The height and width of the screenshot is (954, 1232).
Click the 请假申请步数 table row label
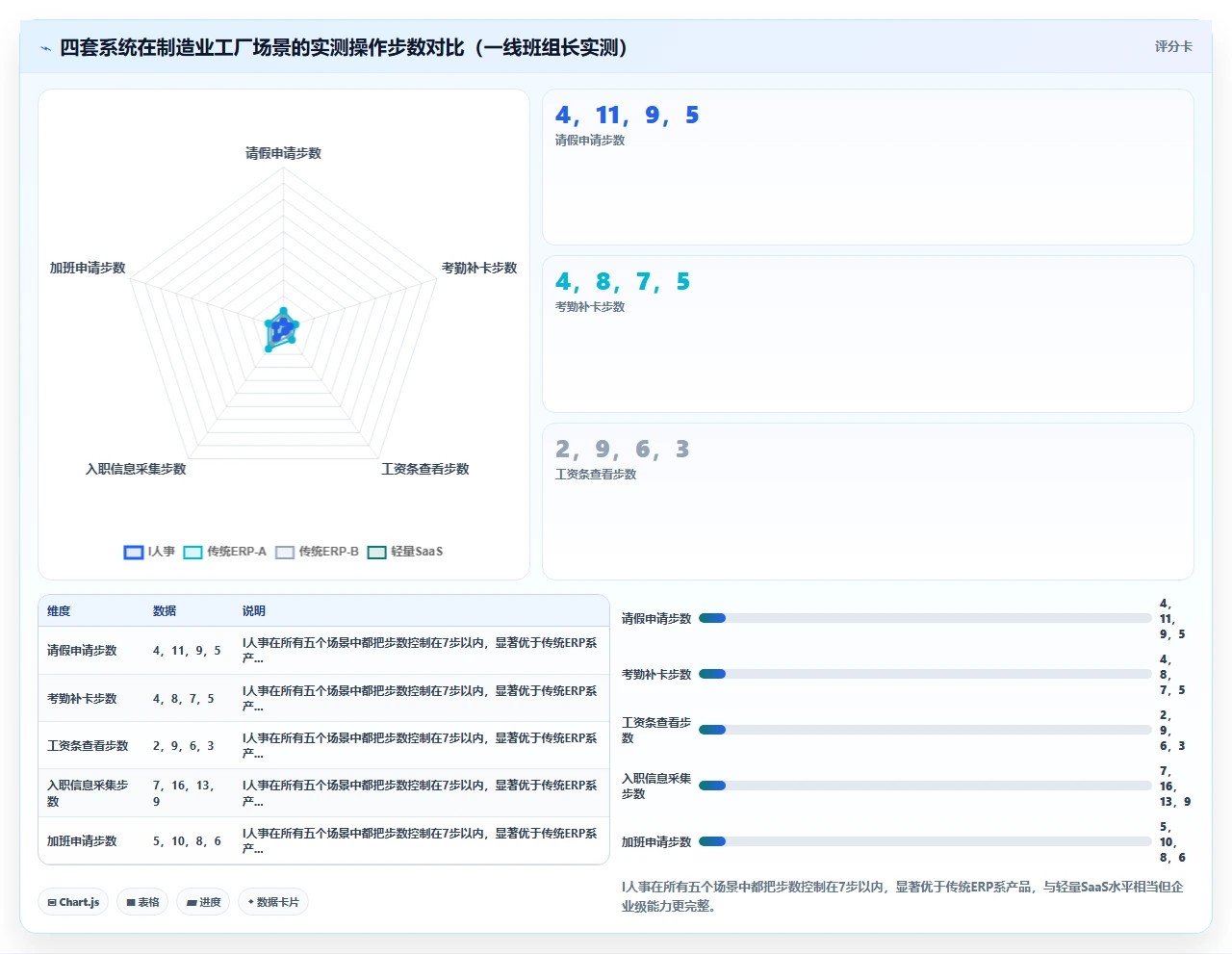click(x=82, y=651)
